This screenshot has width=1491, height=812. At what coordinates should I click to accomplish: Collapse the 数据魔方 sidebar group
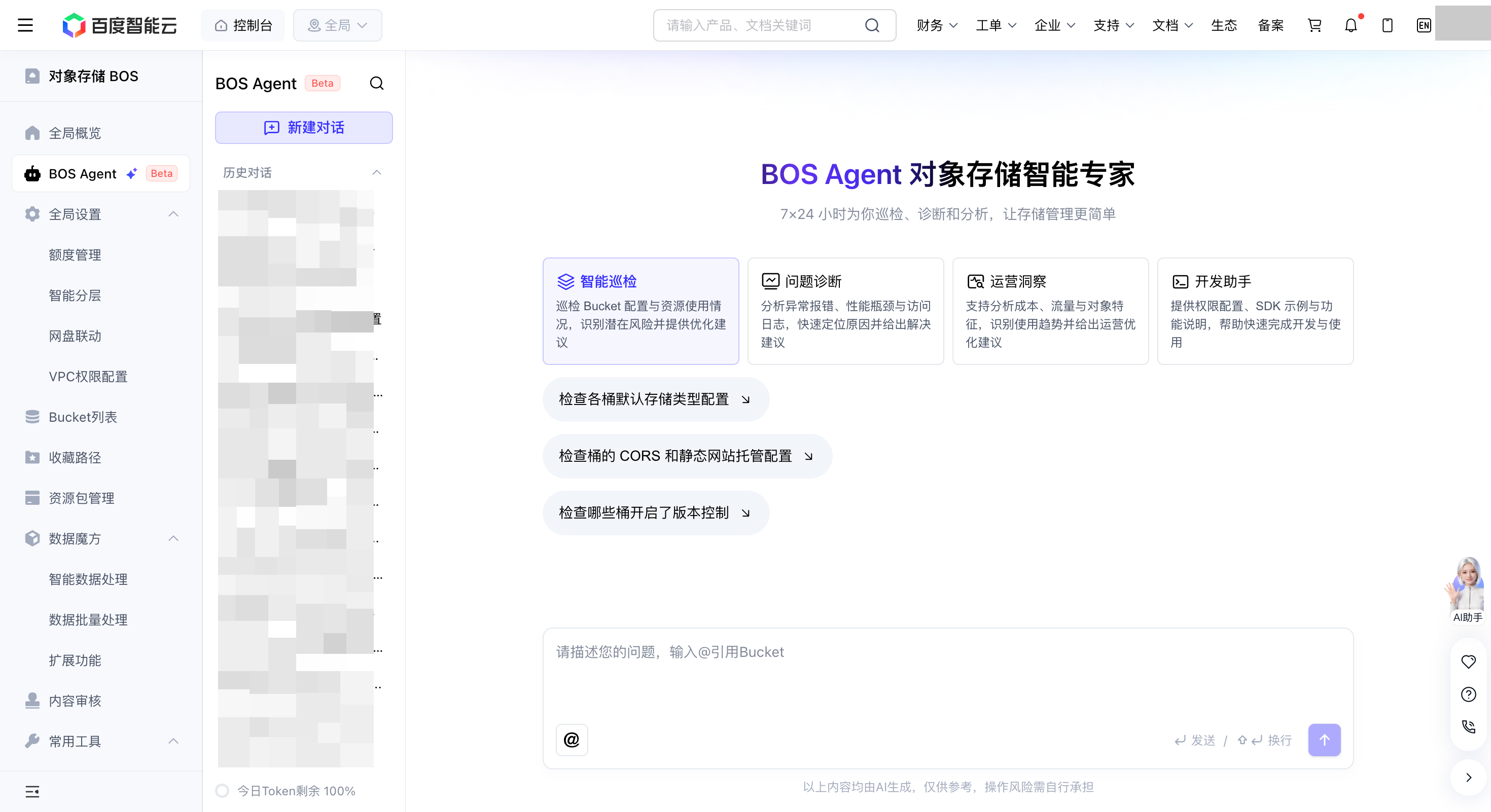[173, 538]
